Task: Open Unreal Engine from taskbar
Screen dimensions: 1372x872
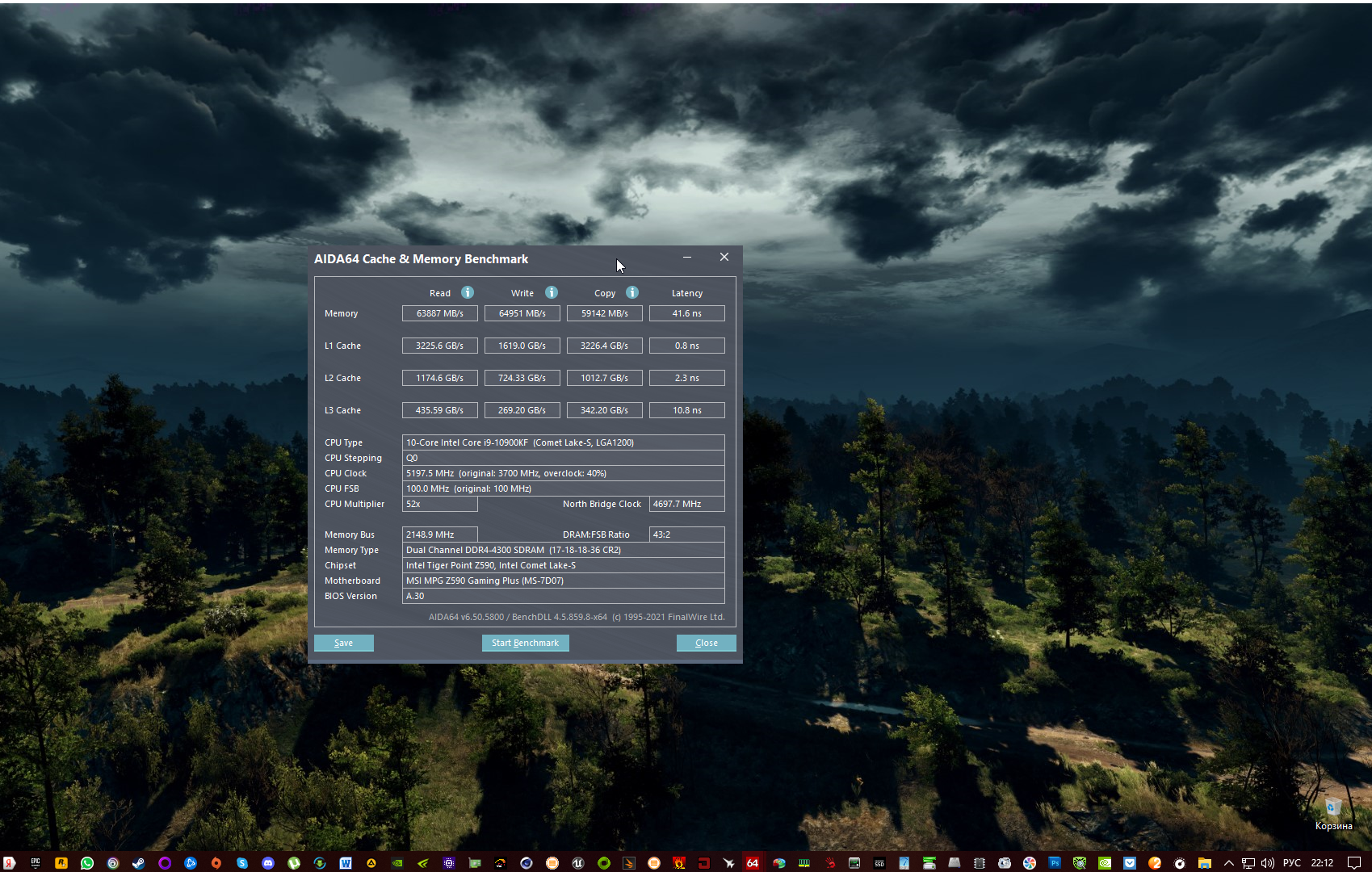Action: pos(578,863)
